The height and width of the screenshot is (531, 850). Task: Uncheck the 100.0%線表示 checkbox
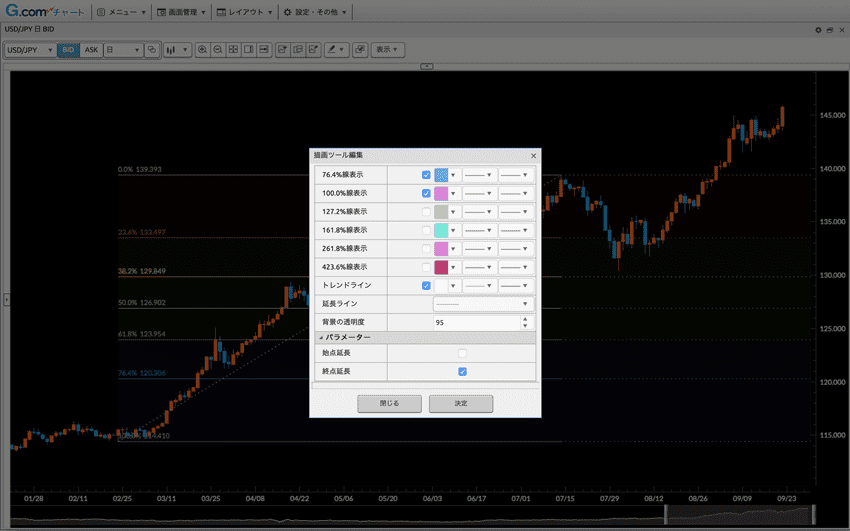(426, 193)
